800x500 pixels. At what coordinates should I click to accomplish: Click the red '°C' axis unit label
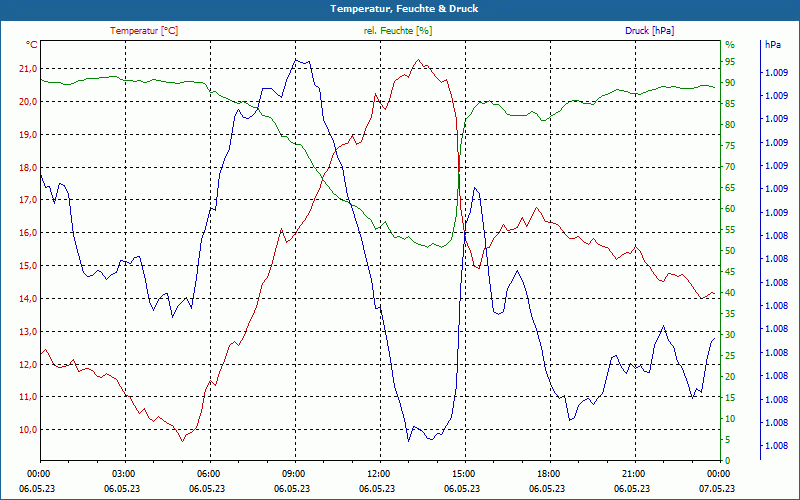[x=32, y=45]
